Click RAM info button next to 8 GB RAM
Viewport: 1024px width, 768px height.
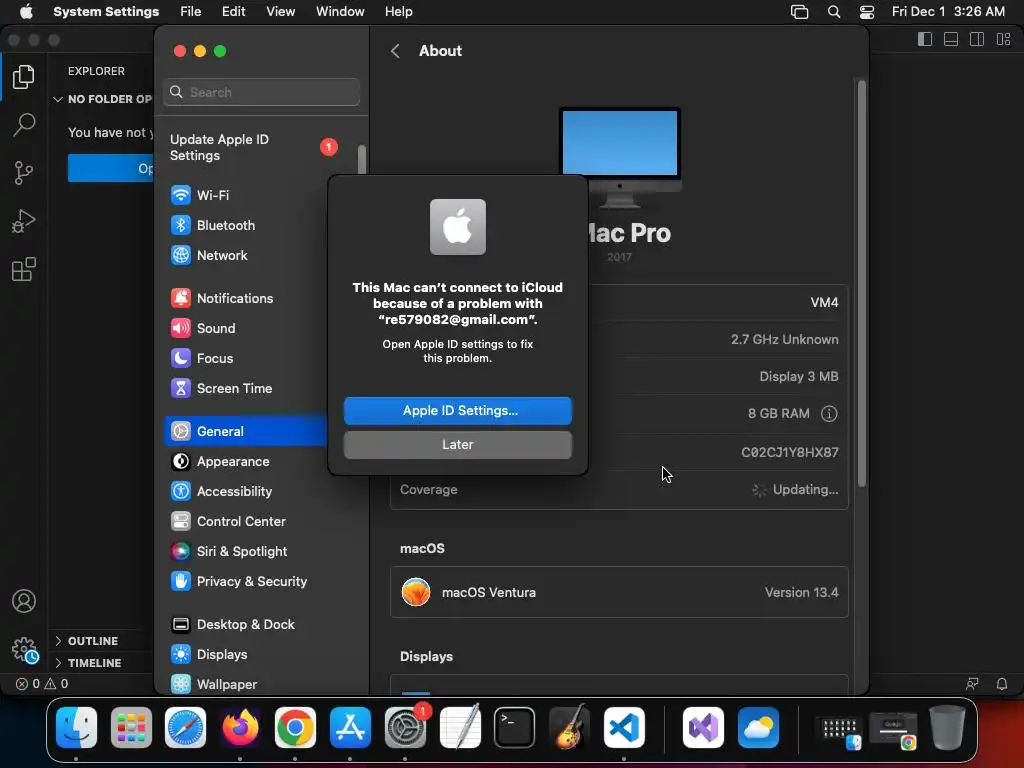point(829,413)
